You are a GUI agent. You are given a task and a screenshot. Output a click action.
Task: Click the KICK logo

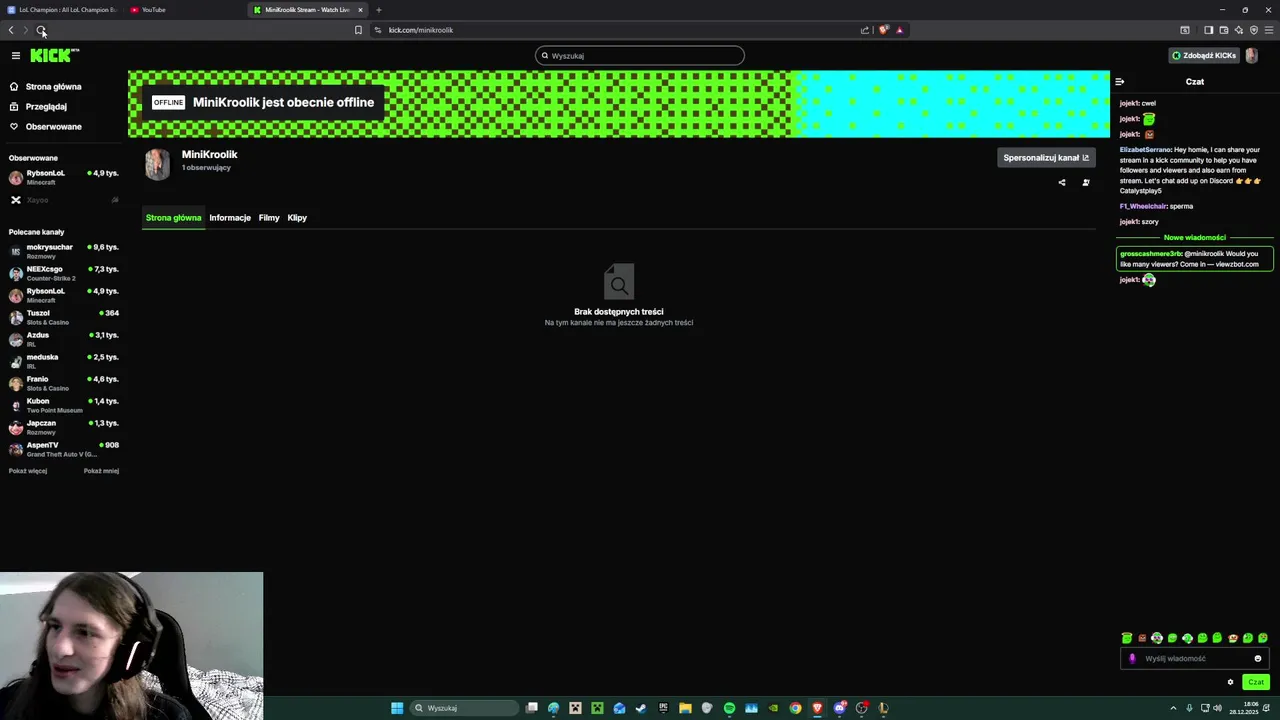click(x=54, y=56)
